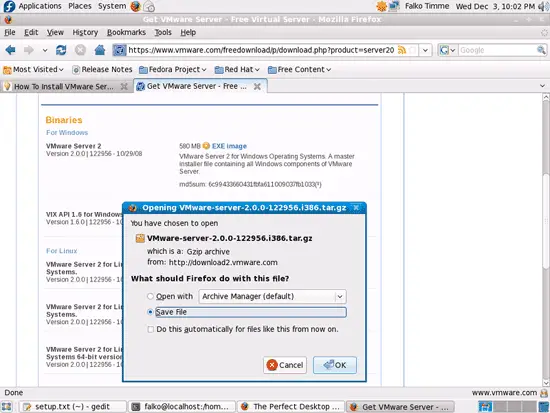Expand the Fedora Project bookmarks folder
The image size is (550, 413).
point(173,69)
